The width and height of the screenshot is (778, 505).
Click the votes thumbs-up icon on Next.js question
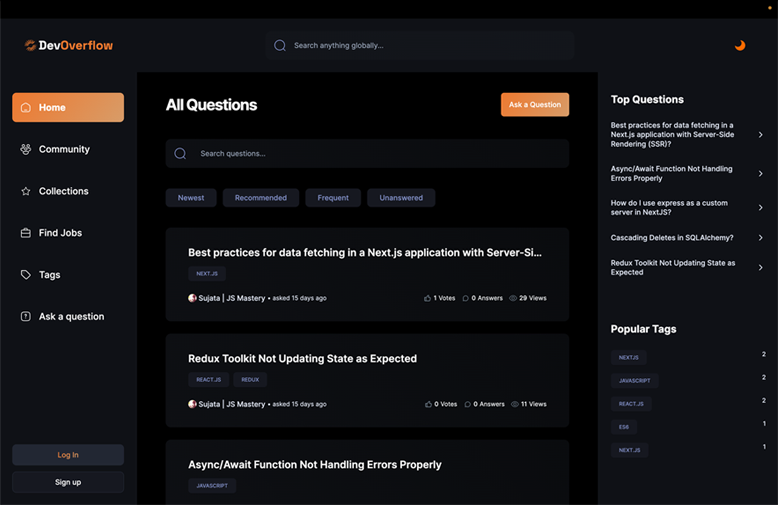427,298
